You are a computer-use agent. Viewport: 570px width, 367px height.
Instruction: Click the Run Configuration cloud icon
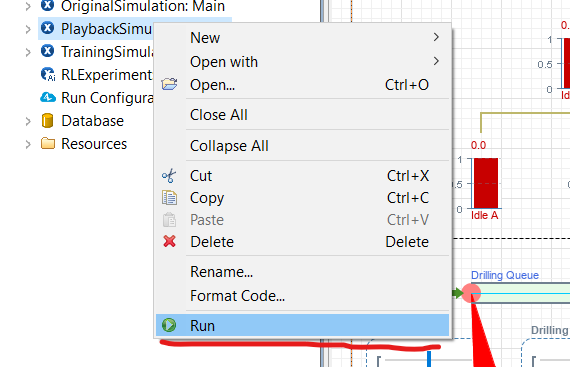48,97
